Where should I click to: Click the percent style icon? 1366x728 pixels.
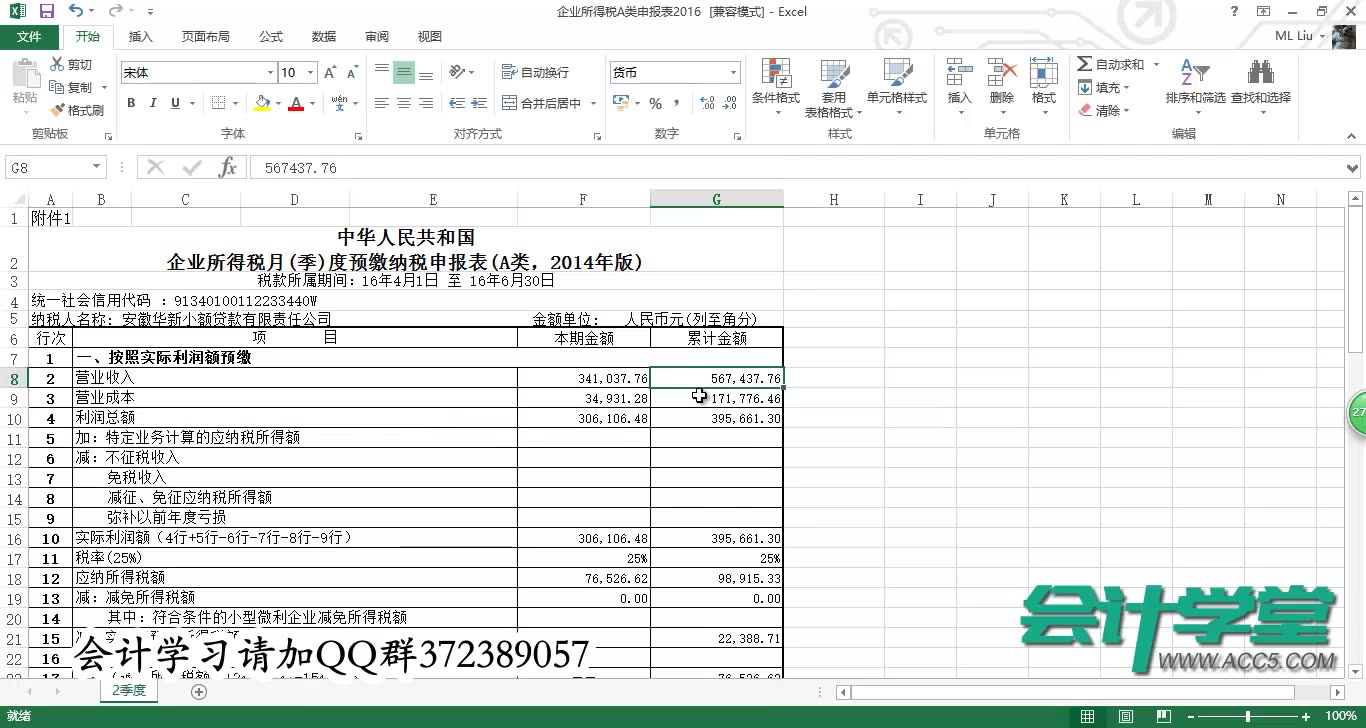(x=655, y=102)
